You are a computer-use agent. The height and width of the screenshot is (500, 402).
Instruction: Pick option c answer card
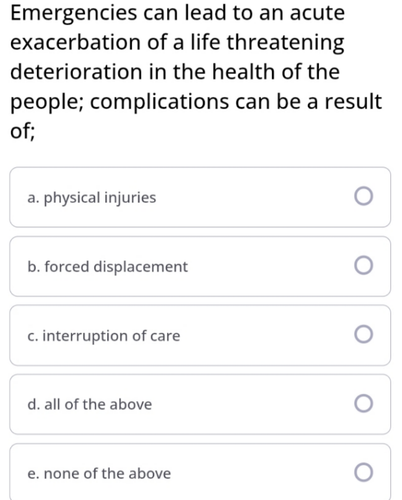click(200, 335)
